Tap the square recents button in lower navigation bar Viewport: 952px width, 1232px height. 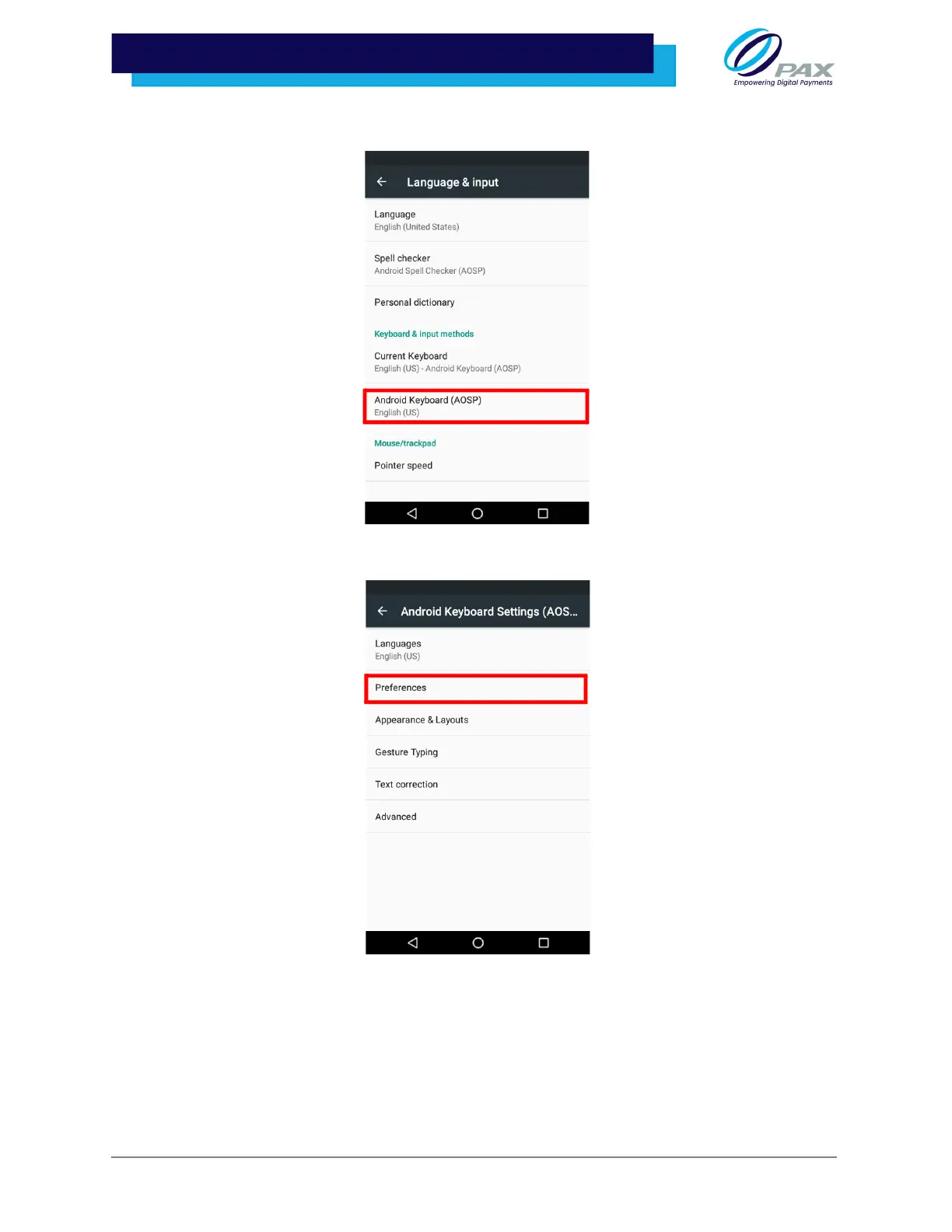click(544, 943)
